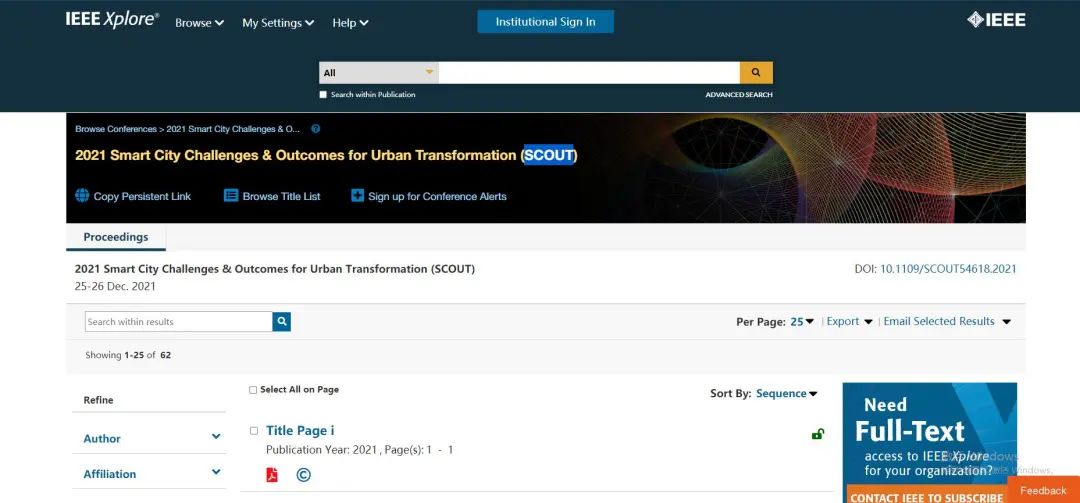
Task: Click the Showing 1-25 of 62 text
Action: coord(127,356)
